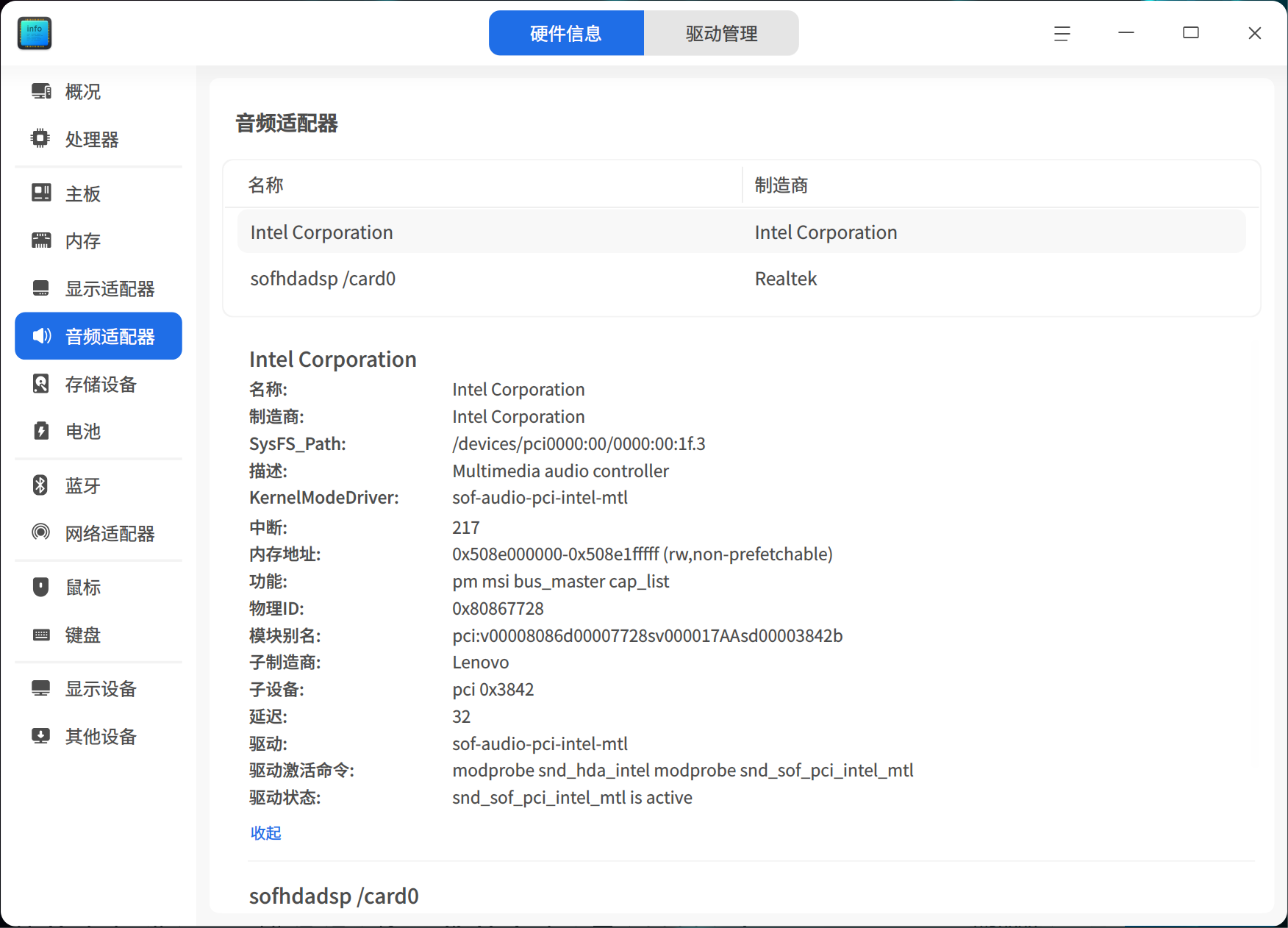Select the sofhdadsp /card0 table row
Screen dimensions: 1288x928
(x=741, y=279)
